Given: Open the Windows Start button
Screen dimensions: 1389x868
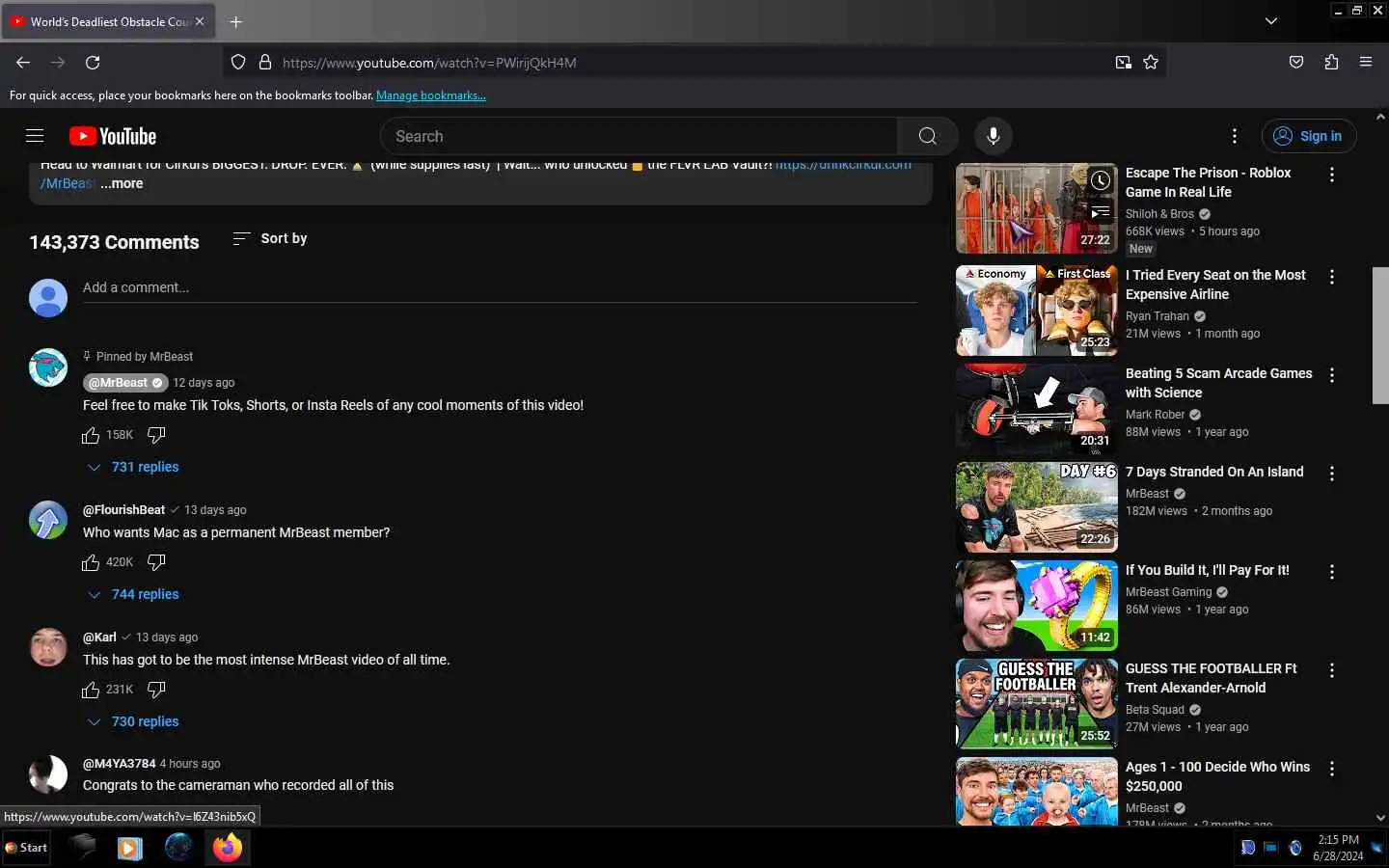Looking at the screenshot, I should (x=26, y=848).
